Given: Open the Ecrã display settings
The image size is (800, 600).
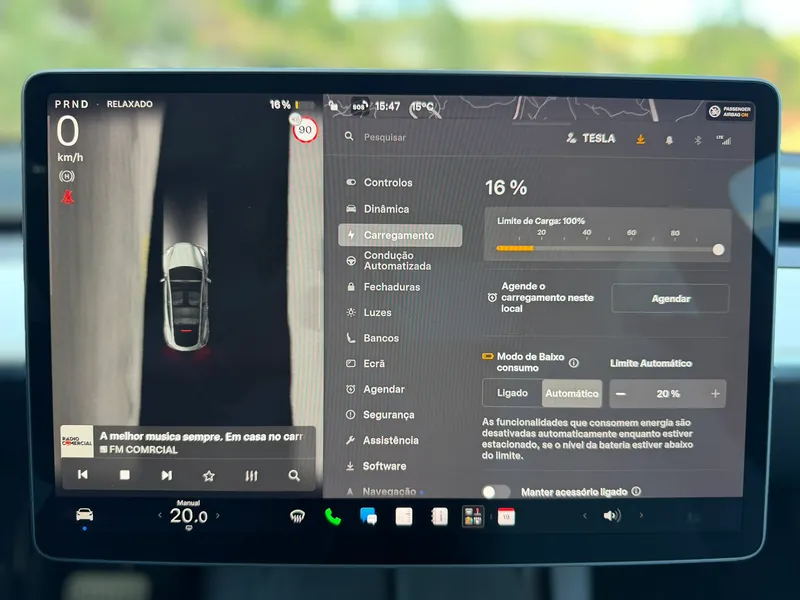Looking at the screenshot, I should click(x=365, y=363).
